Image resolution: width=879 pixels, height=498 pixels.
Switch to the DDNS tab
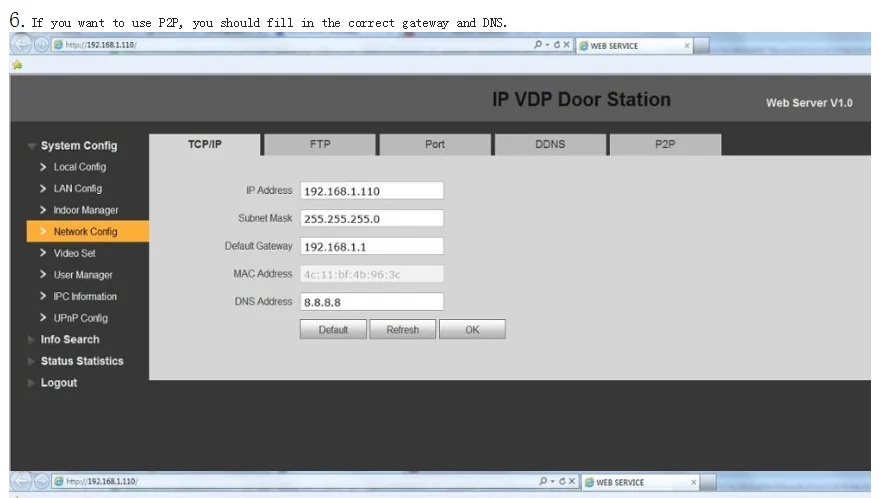click(550, 144)
